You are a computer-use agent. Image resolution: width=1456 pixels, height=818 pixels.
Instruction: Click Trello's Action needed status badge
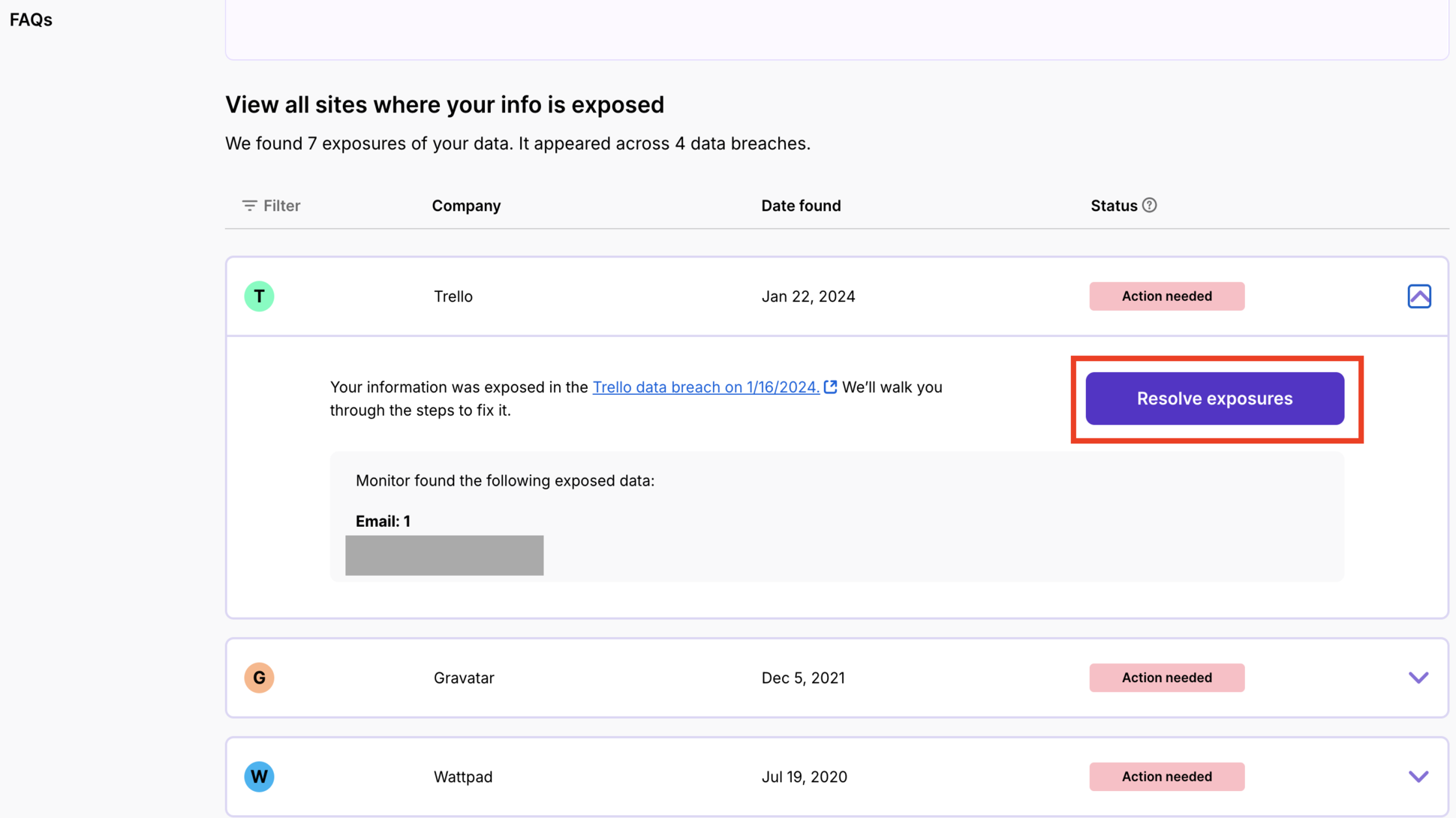[x=1166, y=296]
